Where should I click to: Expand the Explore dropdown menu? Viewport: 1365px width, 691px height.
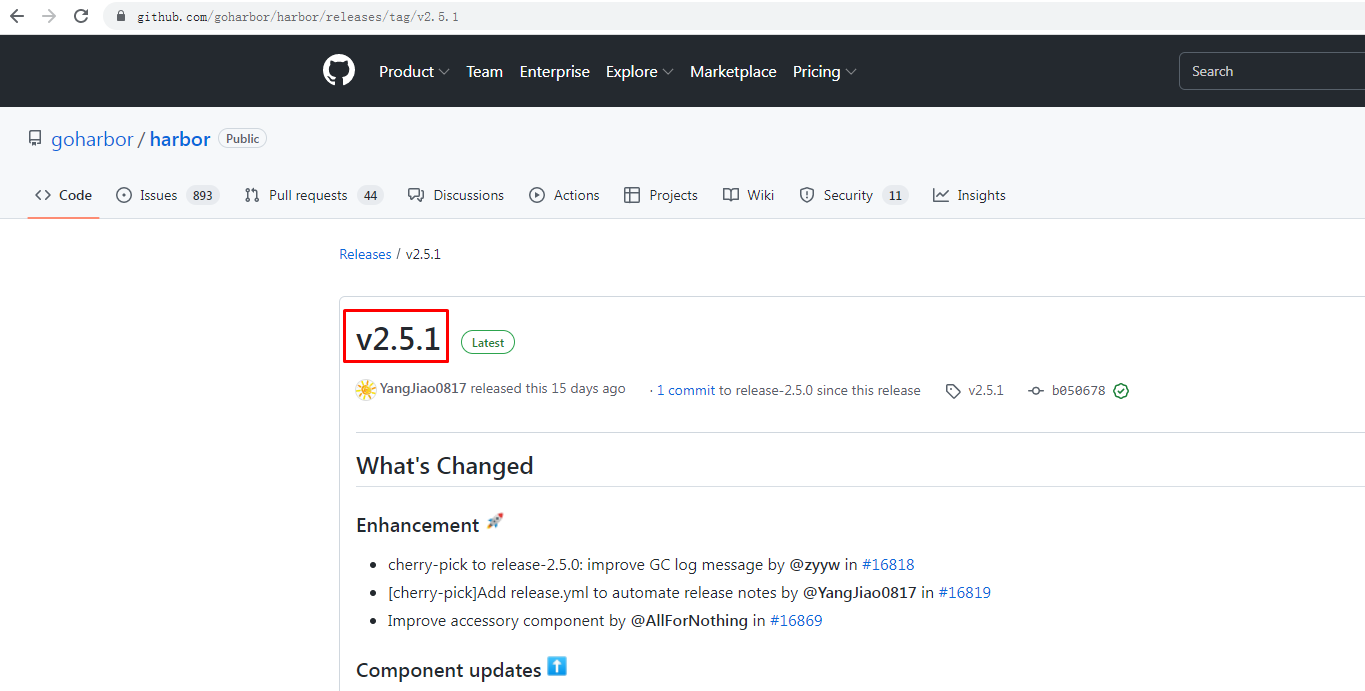tap(639, 72)
